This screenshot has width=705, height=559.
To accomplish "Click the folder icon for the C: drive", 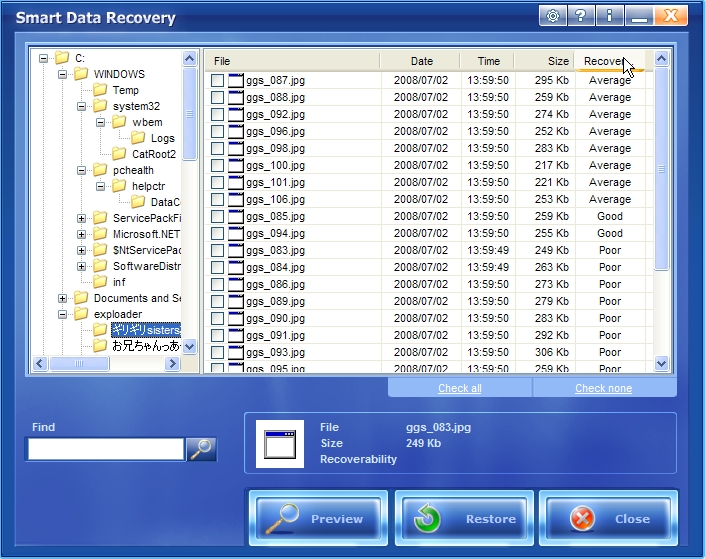I will point(62,58).
